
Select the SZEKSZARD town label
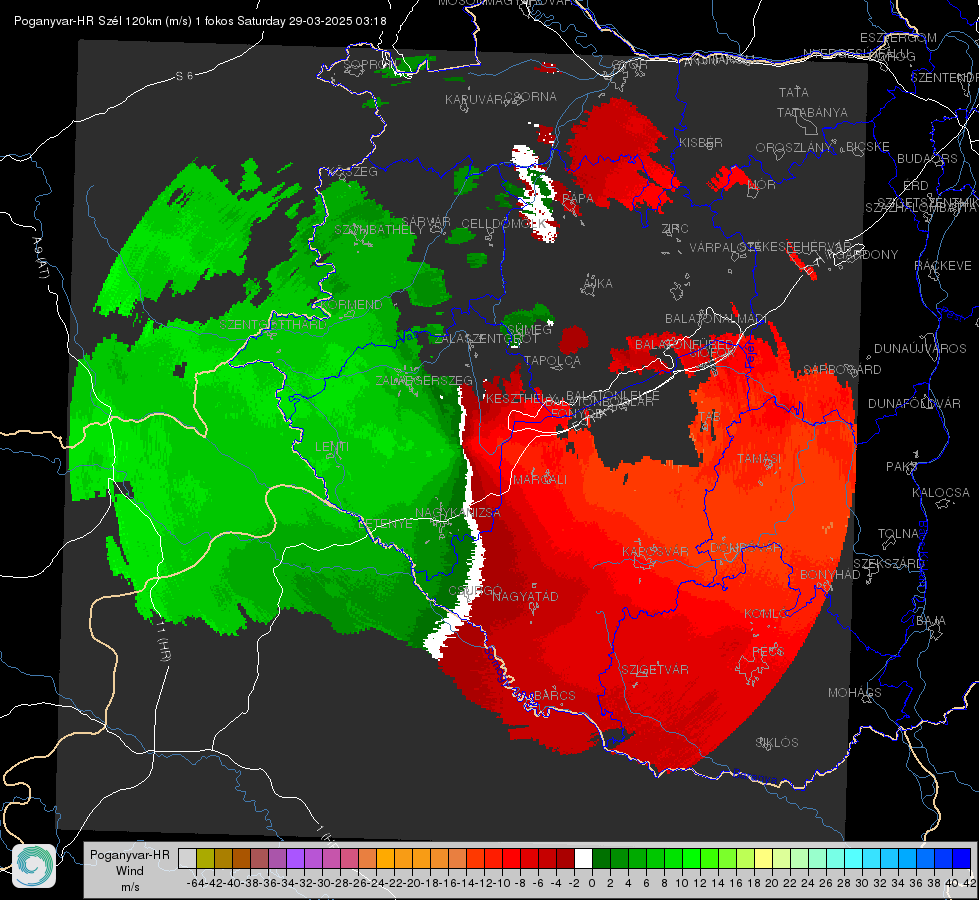tap(888, 564)
